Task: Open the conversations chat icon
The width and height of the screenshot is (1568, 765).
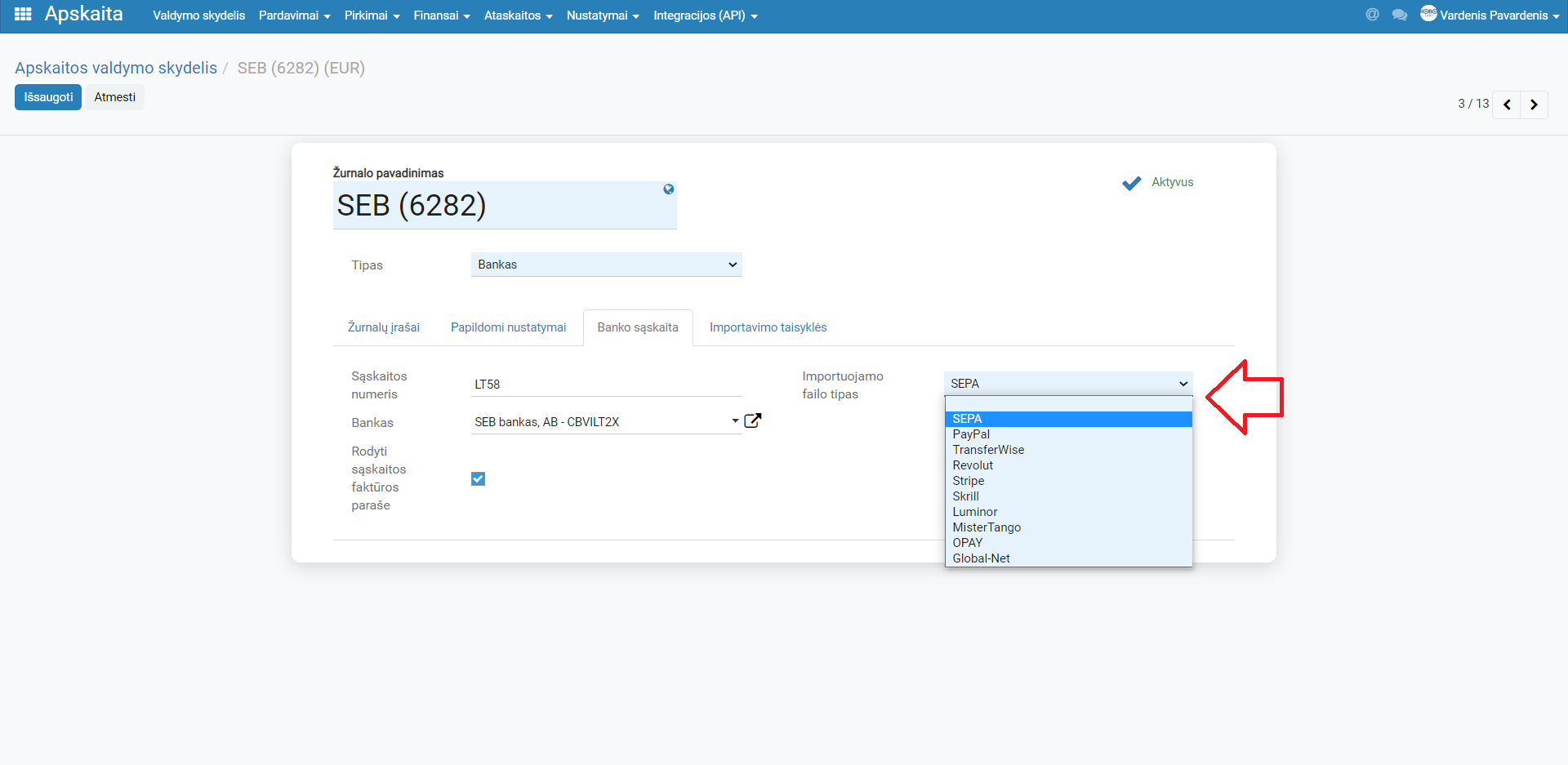Action: pyautogui.click(x=1400, y=15)
